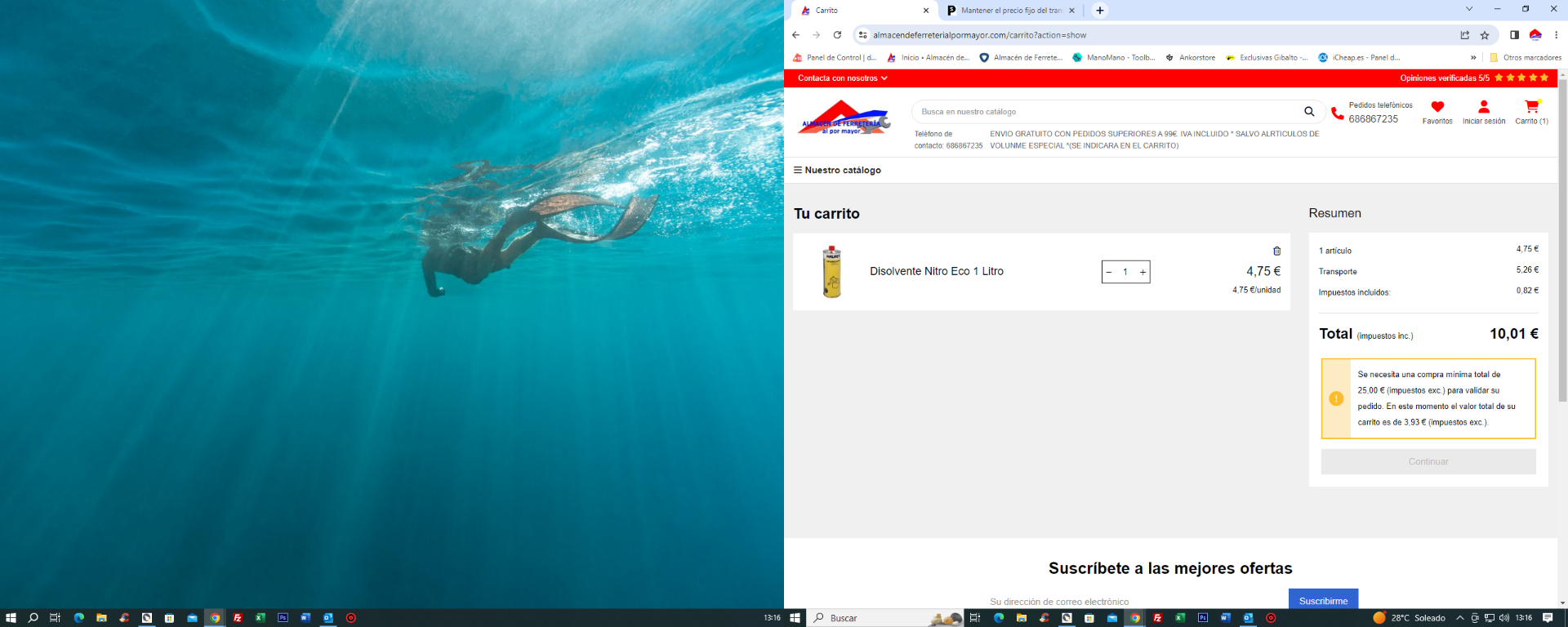Close the 'Mantener el precio fijo' tab
This screenshot has height=627, width=1568.
1071,11
